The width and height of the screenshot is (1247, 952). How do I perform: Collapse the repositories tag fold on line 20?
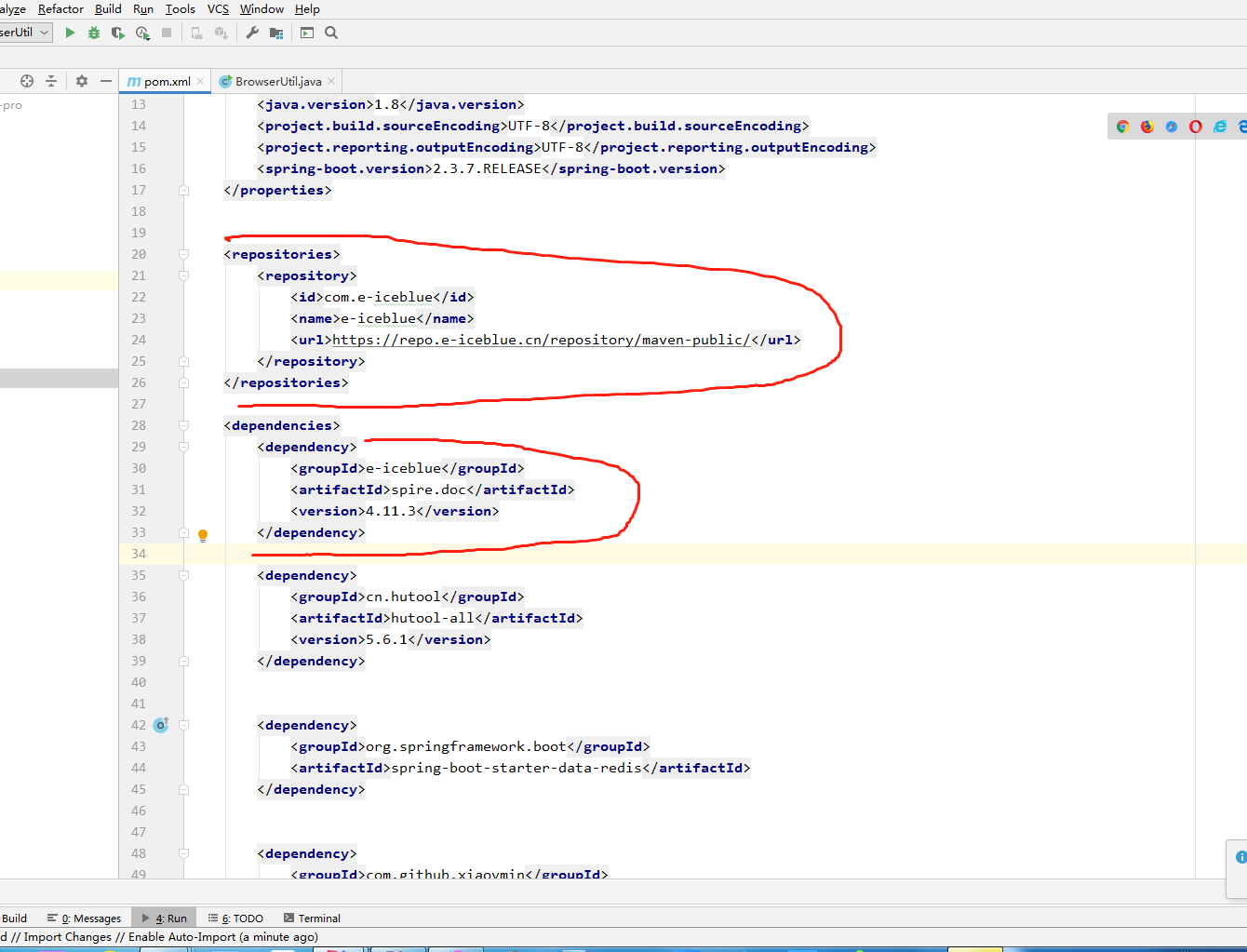click(x=184, y=254)
